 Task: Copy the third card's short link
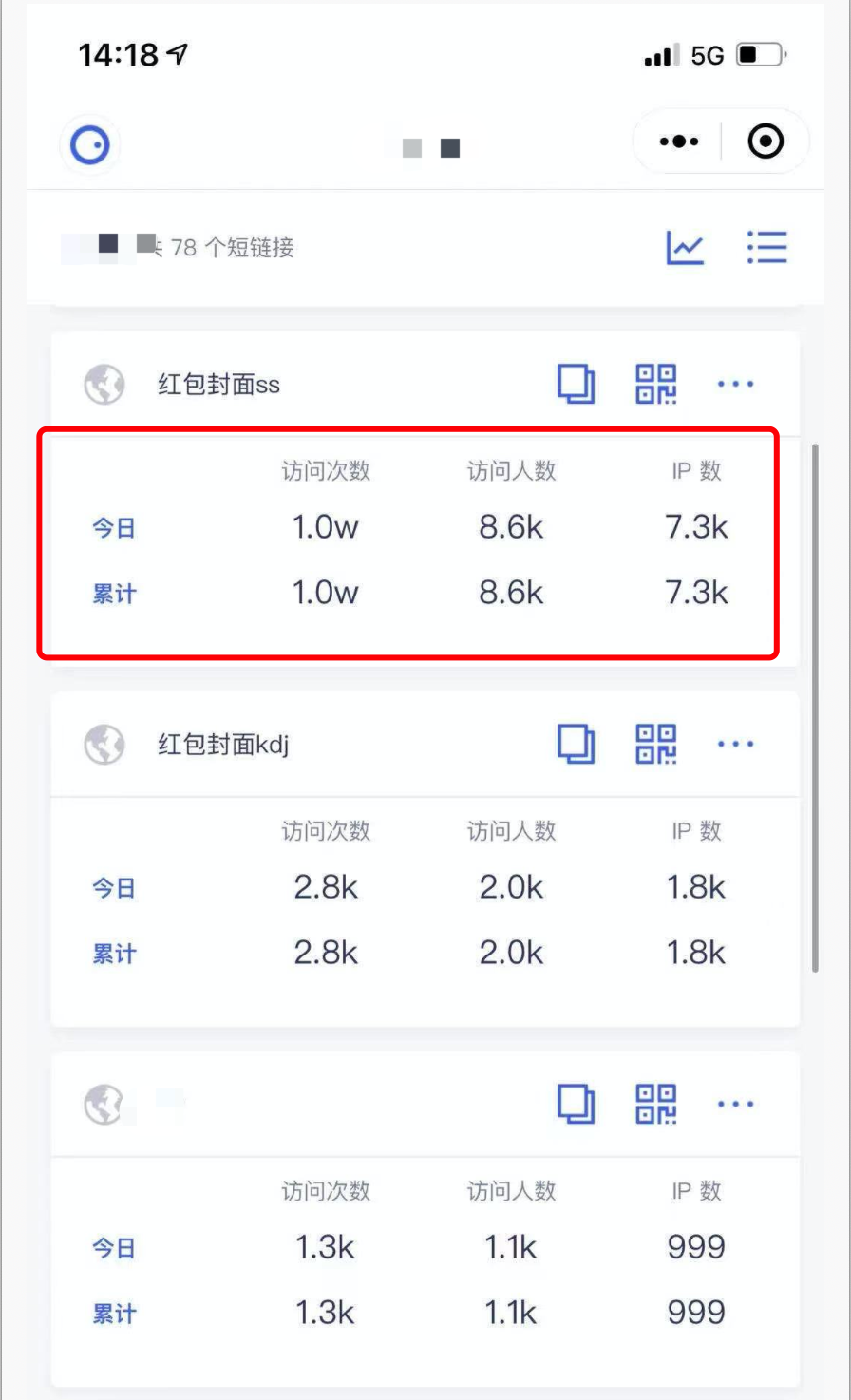tap(576, 1105)
